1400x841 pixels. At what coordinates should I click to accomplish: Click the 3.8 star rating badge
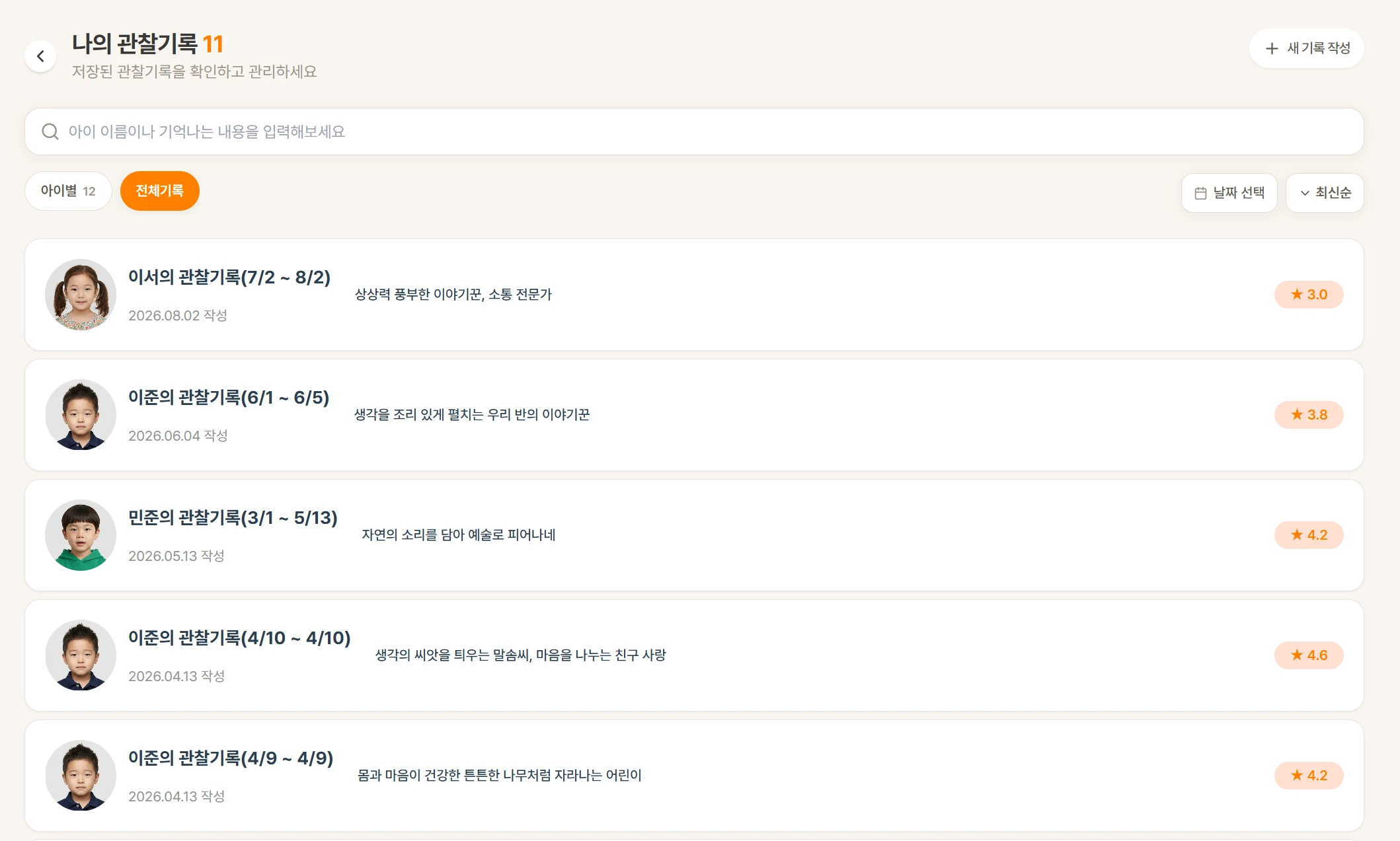(1309, 415)
